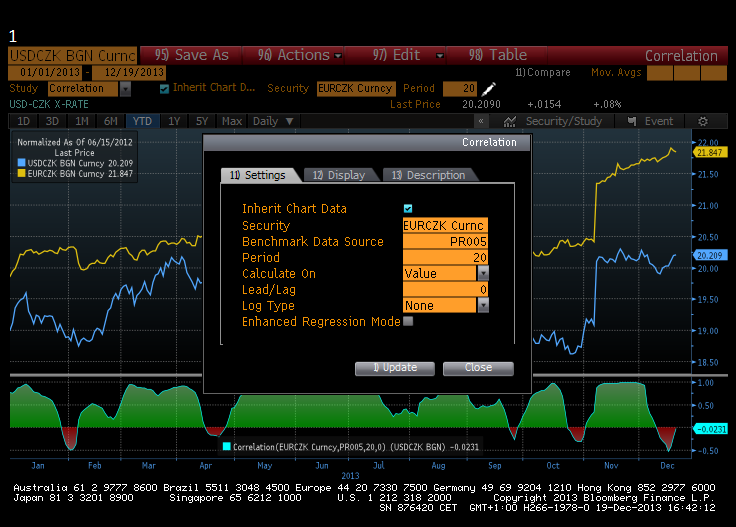Click the yellow 21.847 price axis label

[x=710, y=153]
